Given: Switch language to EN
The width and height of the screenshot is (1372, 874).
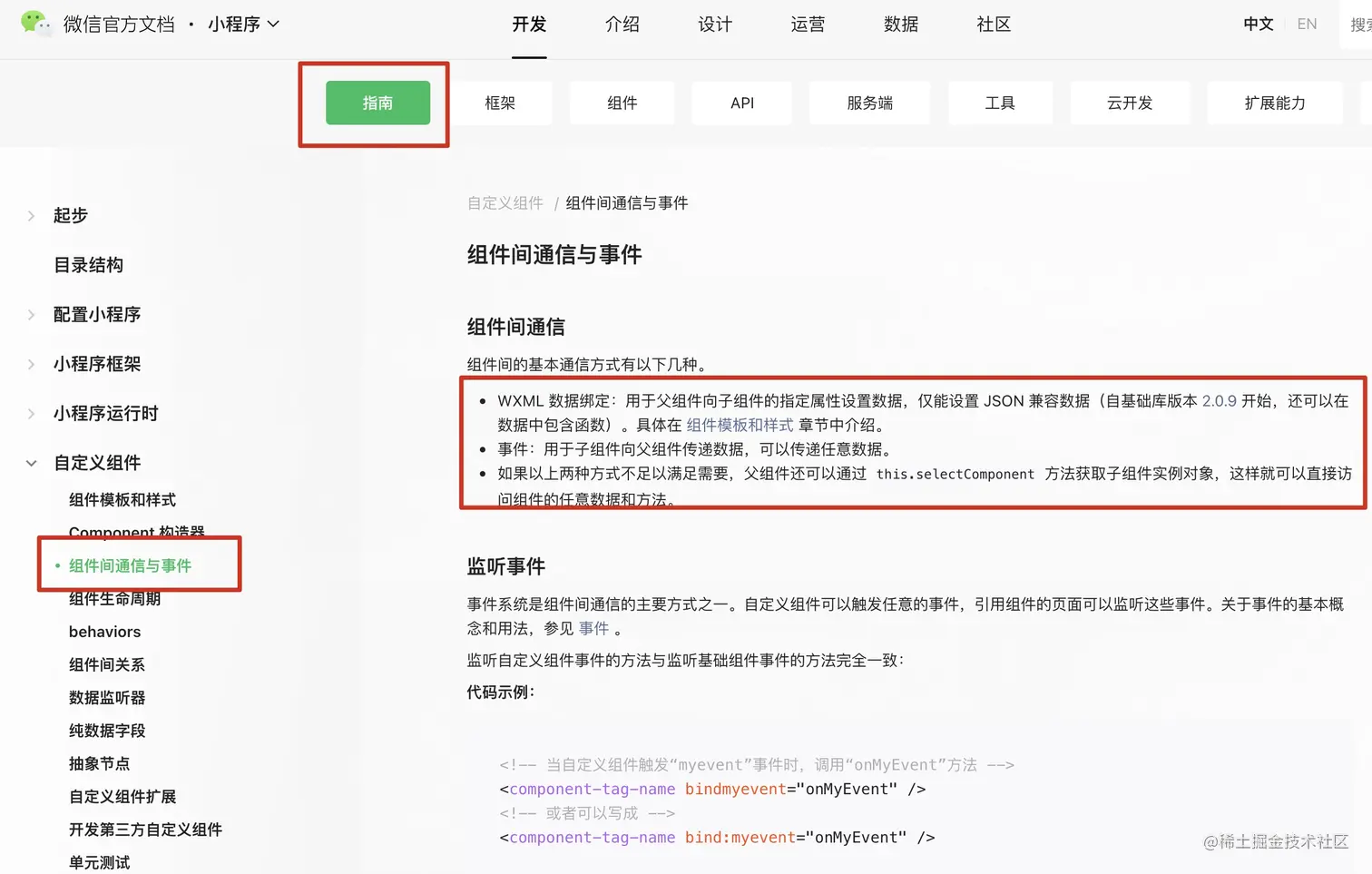Looking at the screenshot, I should [x=1307, y=25].
